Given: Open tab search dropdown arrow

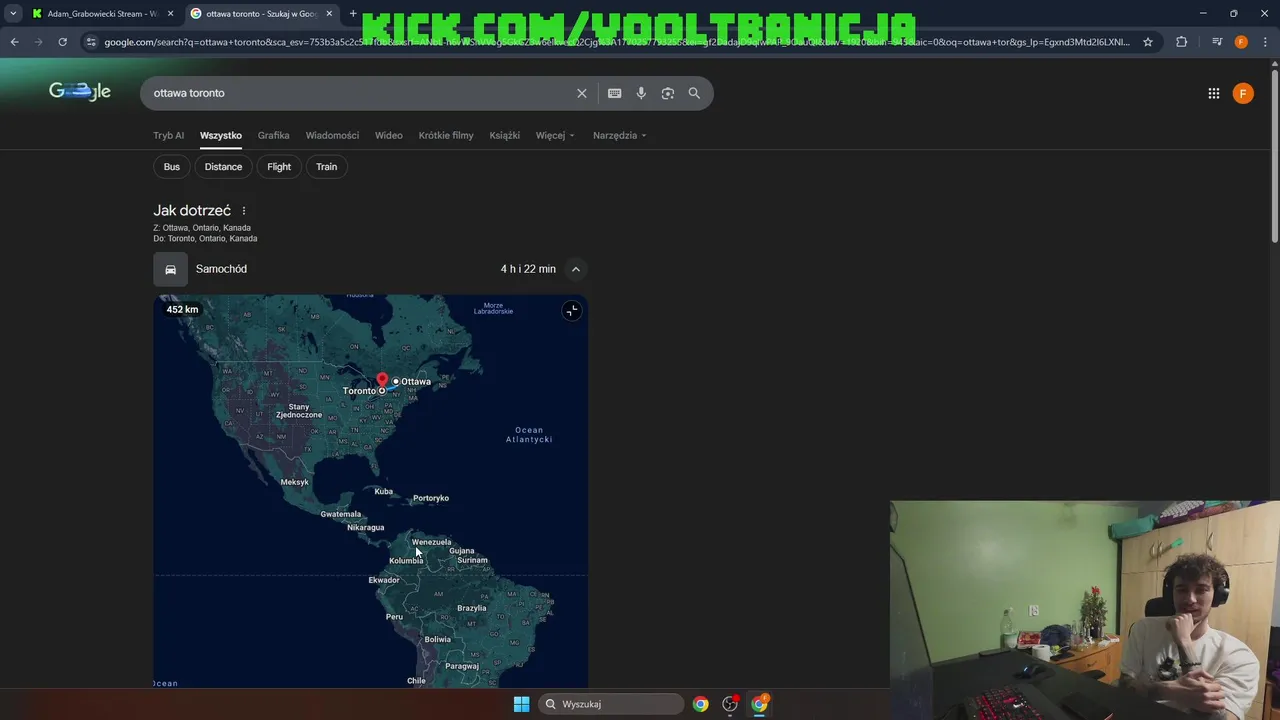Looking at the screenshot, I should [x=13, y=14].
